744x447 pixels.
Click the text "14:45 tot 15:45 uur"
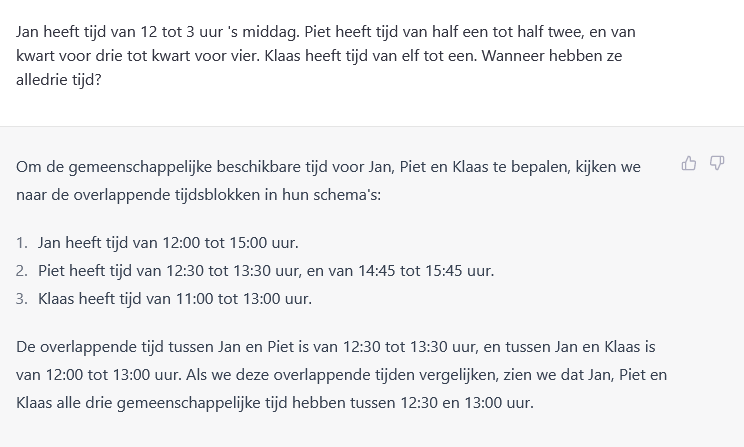click(x=425, y=270)
